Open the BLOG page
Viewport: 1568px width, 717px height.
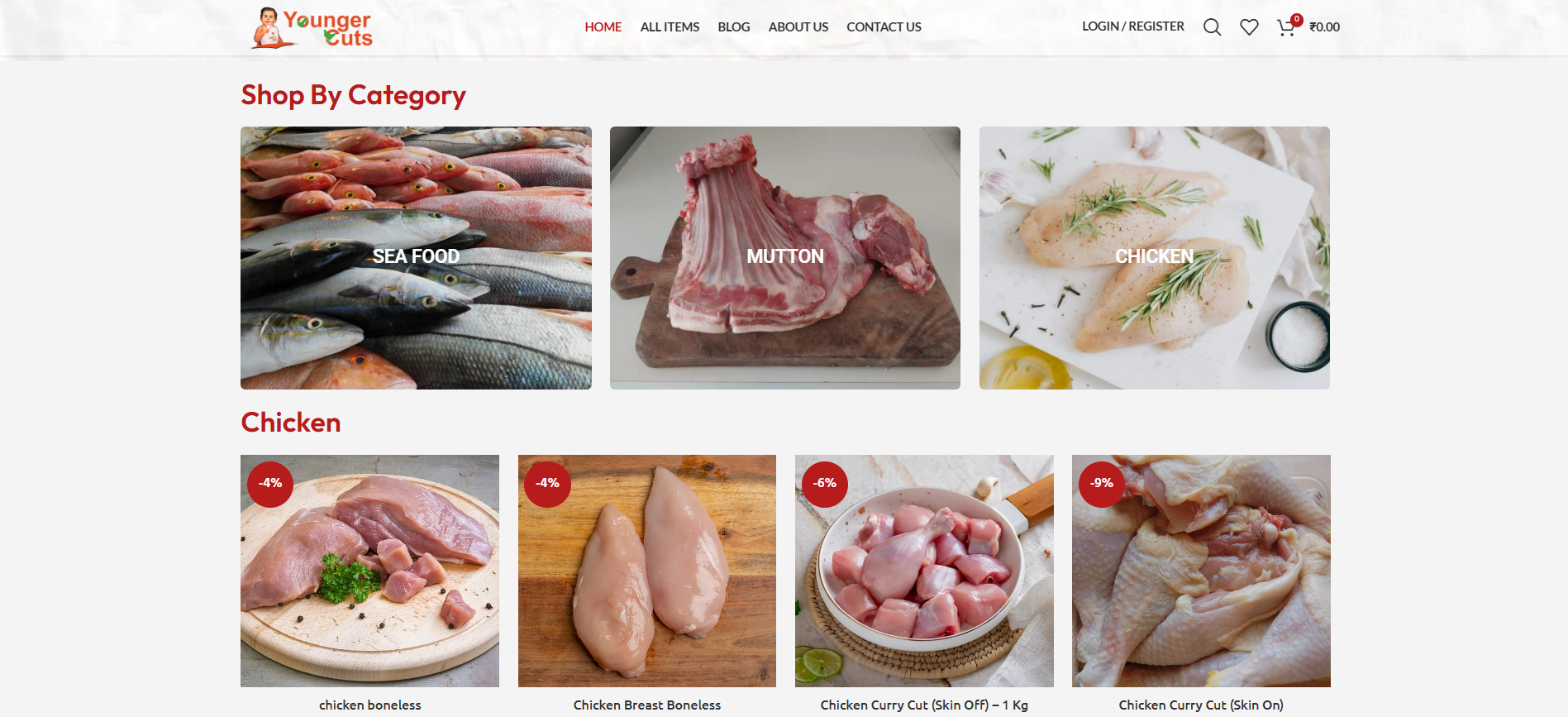tap(734, 27)
